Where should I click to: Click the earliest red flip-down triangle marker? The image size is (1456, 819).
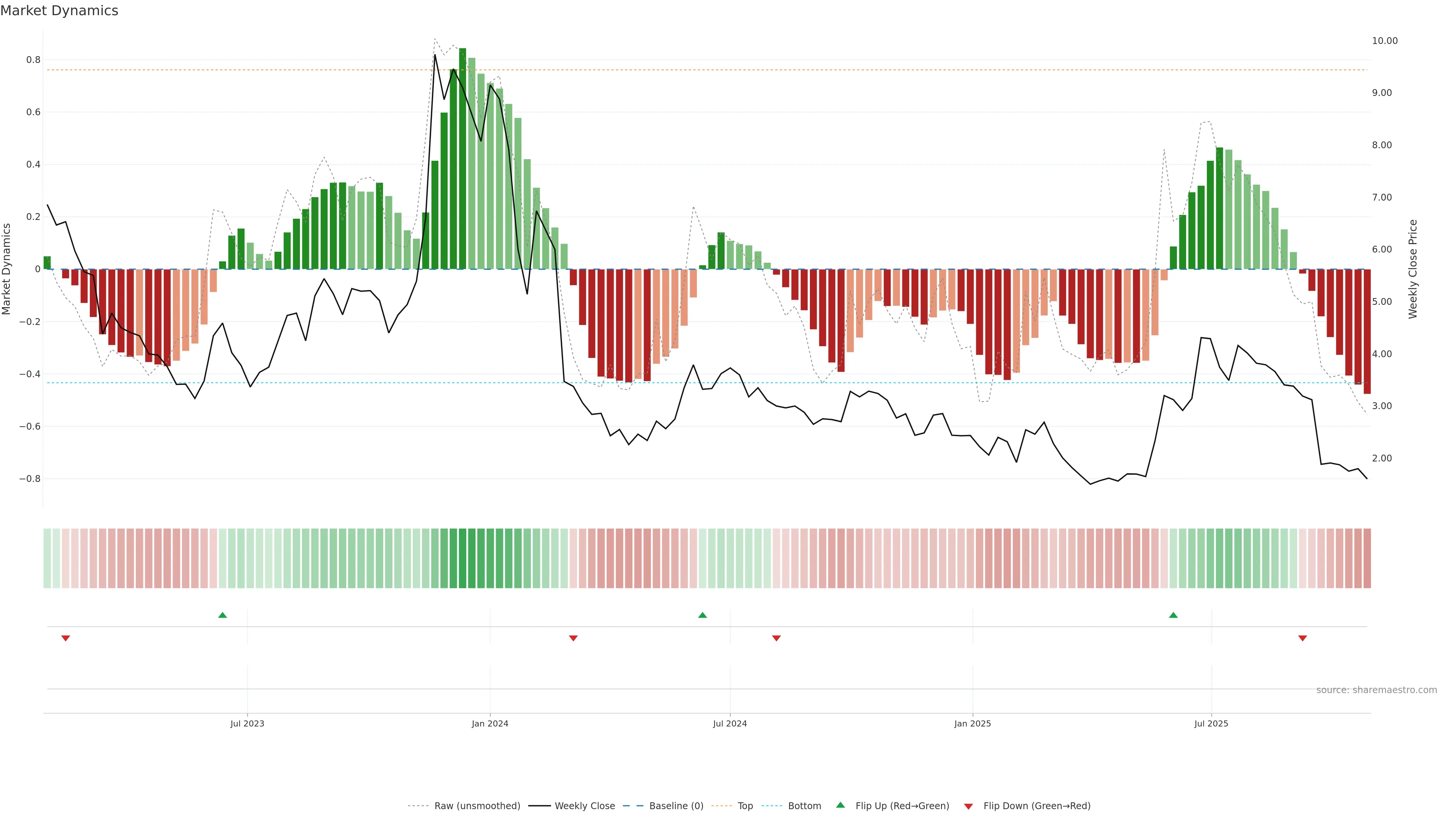pyautogui.click(x=66, y=638)
